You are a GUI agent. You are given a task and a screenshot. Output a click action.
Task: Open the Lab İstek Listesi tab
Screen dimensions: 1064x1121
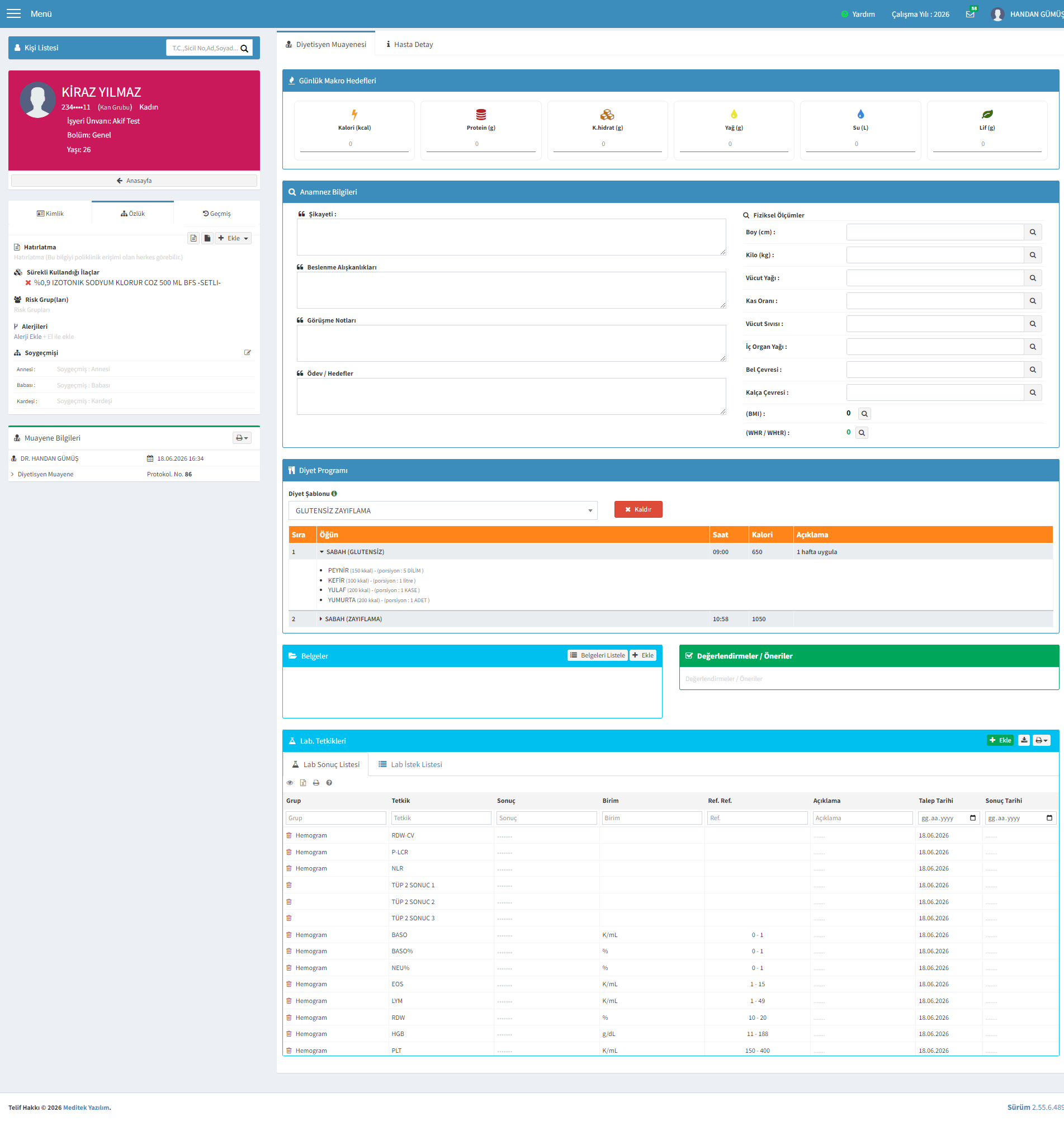[410, 764]
